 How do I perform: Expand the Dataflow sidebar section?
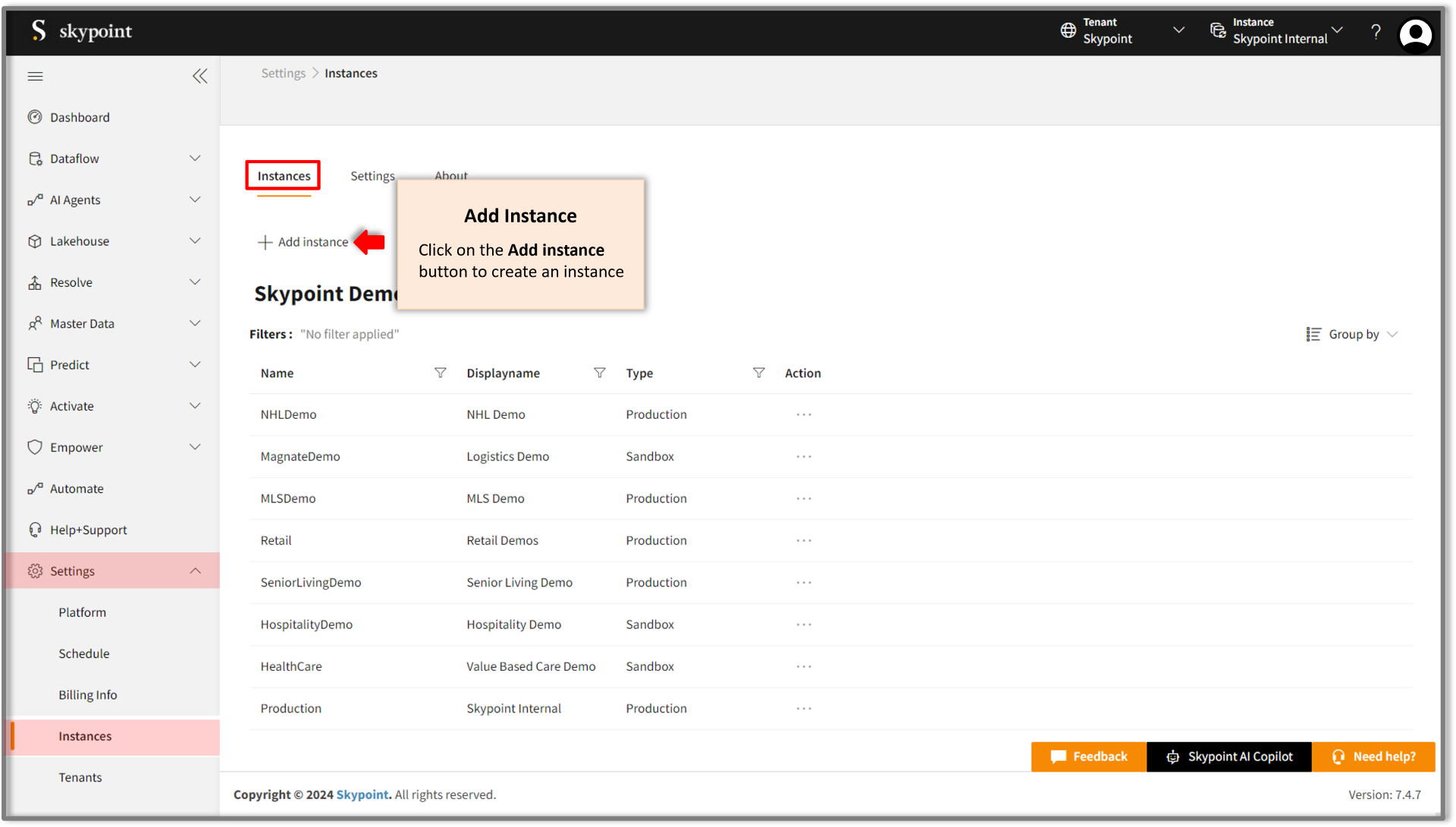coord(195,159)
